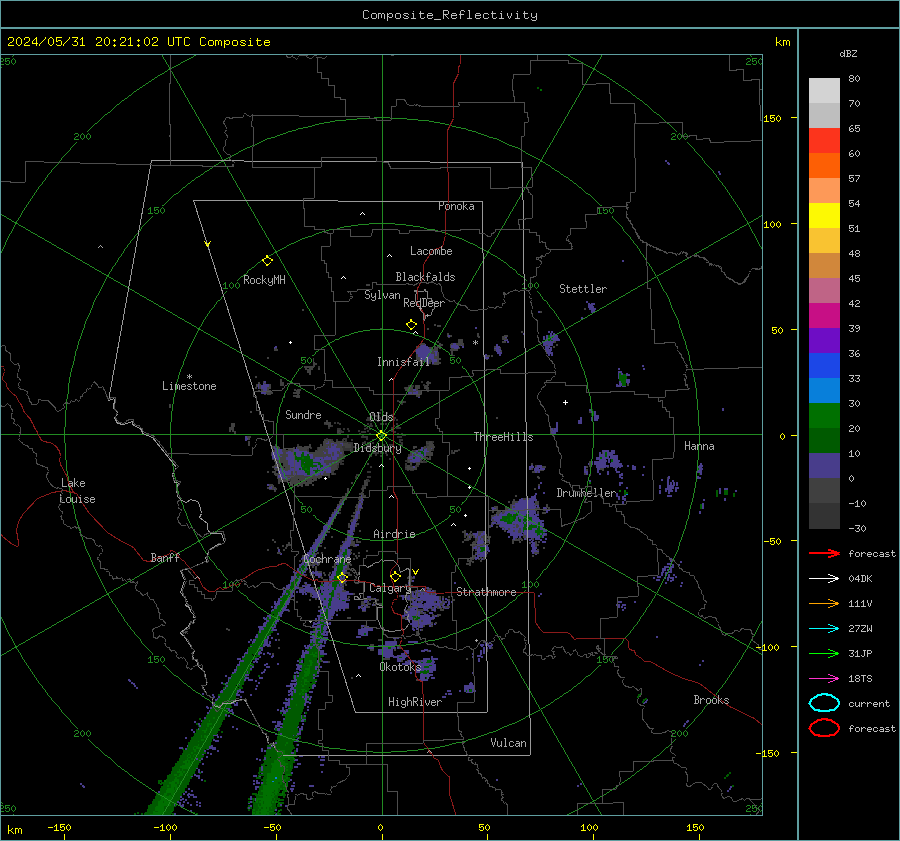The height and width of the screenshot is (841, 900).
Task: Click the Innisfail map label
Action: coord(403,362)
